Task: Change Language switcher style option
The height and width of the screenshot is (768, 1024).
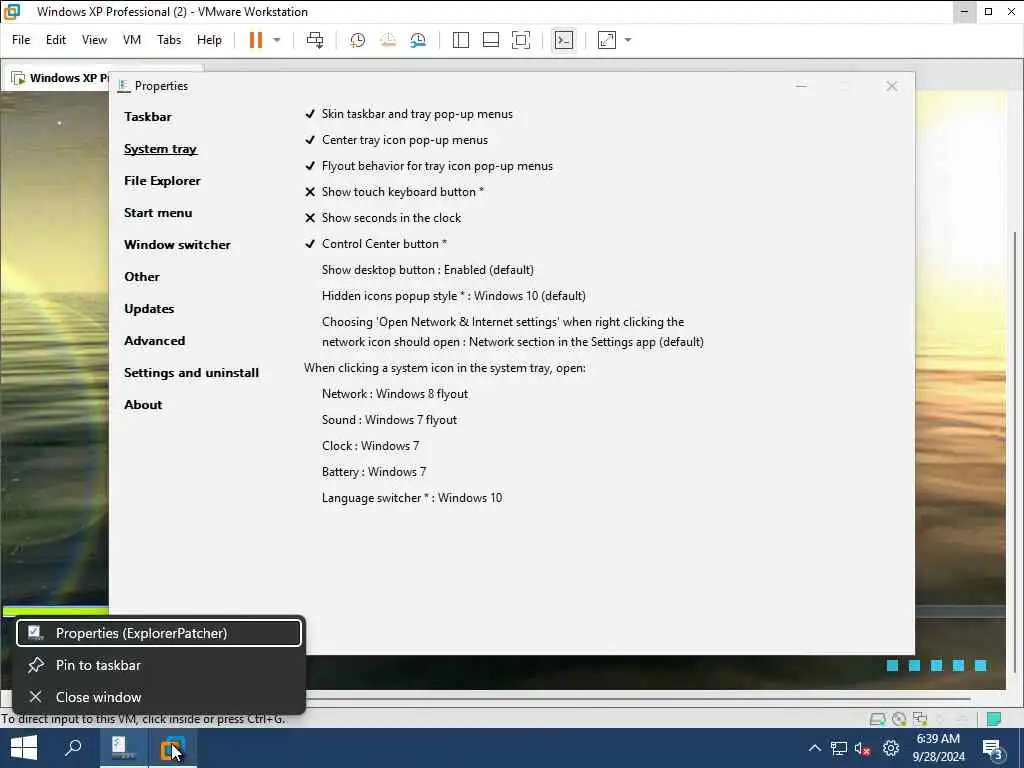Action: pyautogui.click(x=412, y=498)
